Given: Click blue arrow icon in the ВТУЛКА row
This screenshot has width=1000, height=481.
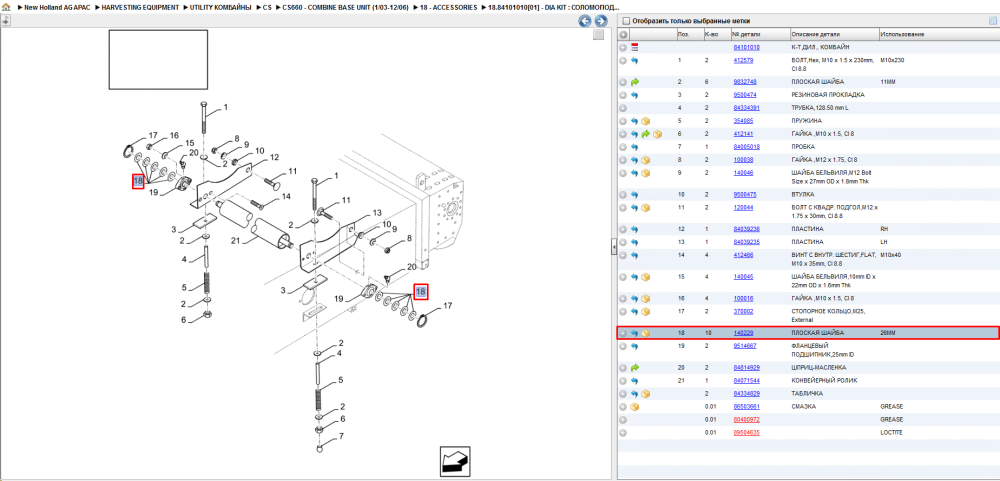Looking at the screenshot, I should point(635,195).
